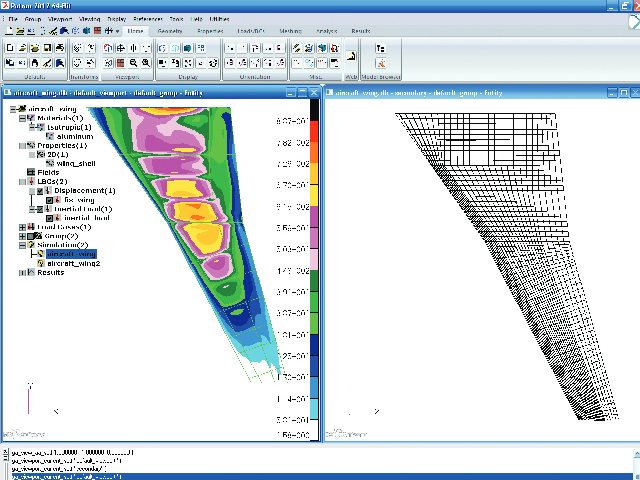640x480 pixels.
Task: Click the second top-row icon in Transforms group
Action: (x=91, y=48)
